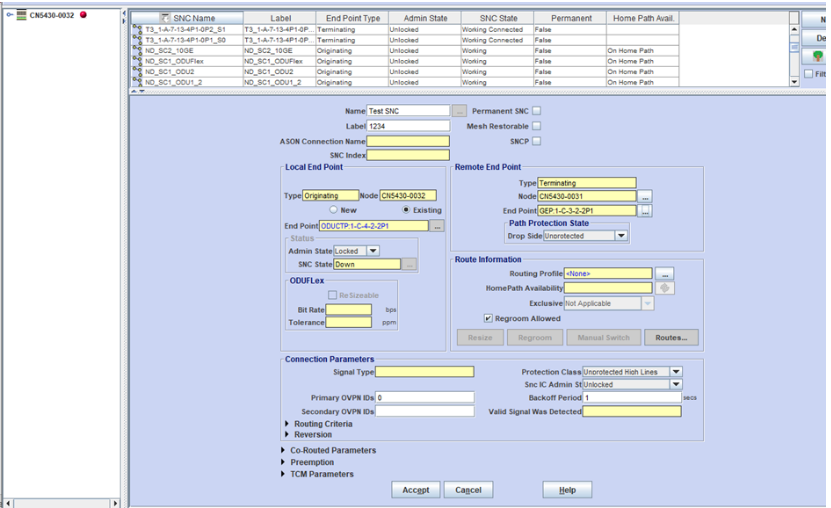Click the Resize button
Screen dimensions: 831x508
click(x=480, y=337)
